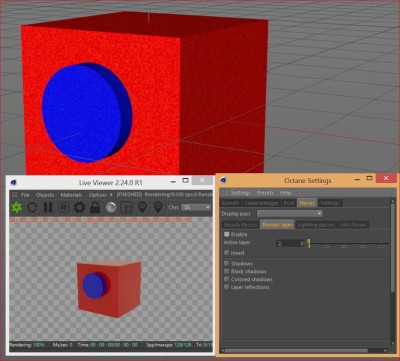This screenshot has height=361, width=400.
Task: Toggle the render region R icon
Action: coord(63,207)
